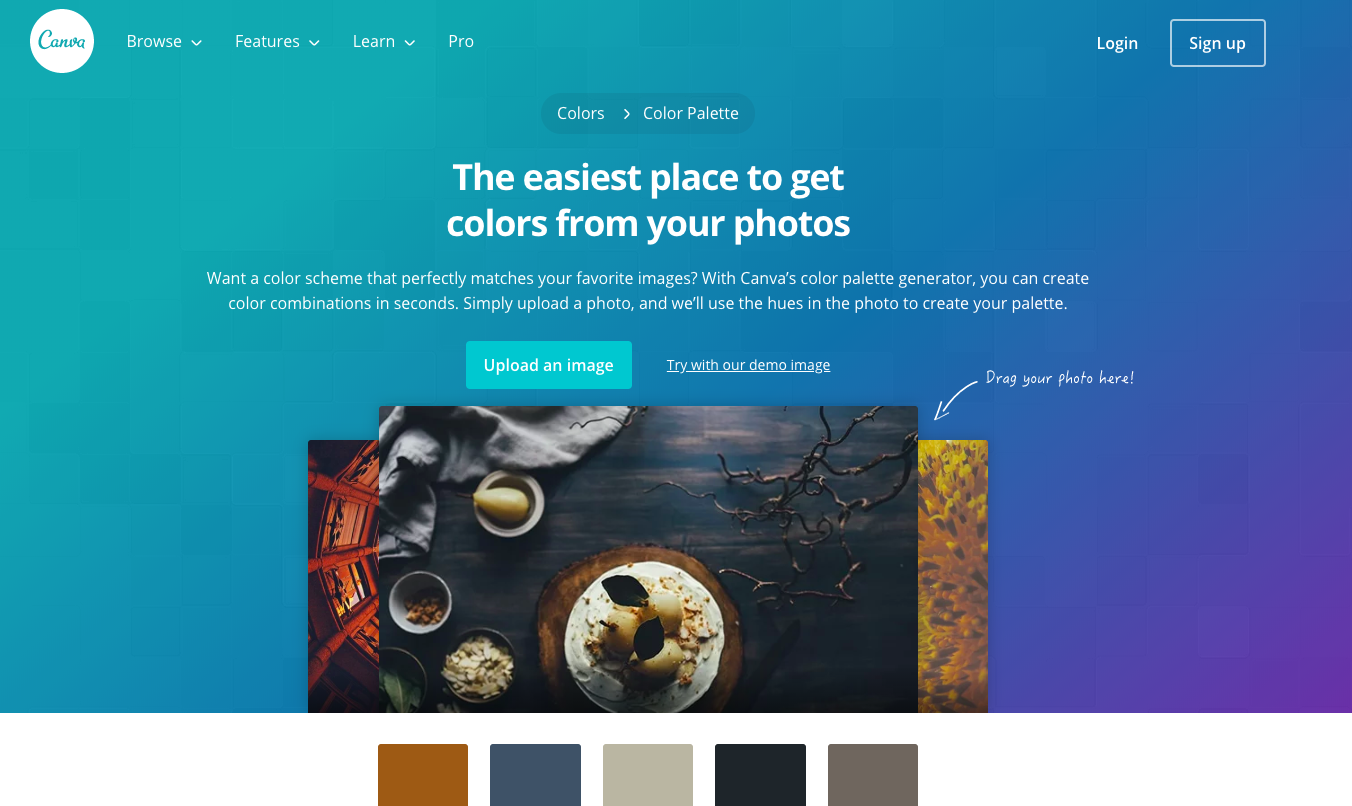Select the yellow flower photo thumbnail
The image size is (1352, 806).
pyautogui.click(x=953, y=576)
